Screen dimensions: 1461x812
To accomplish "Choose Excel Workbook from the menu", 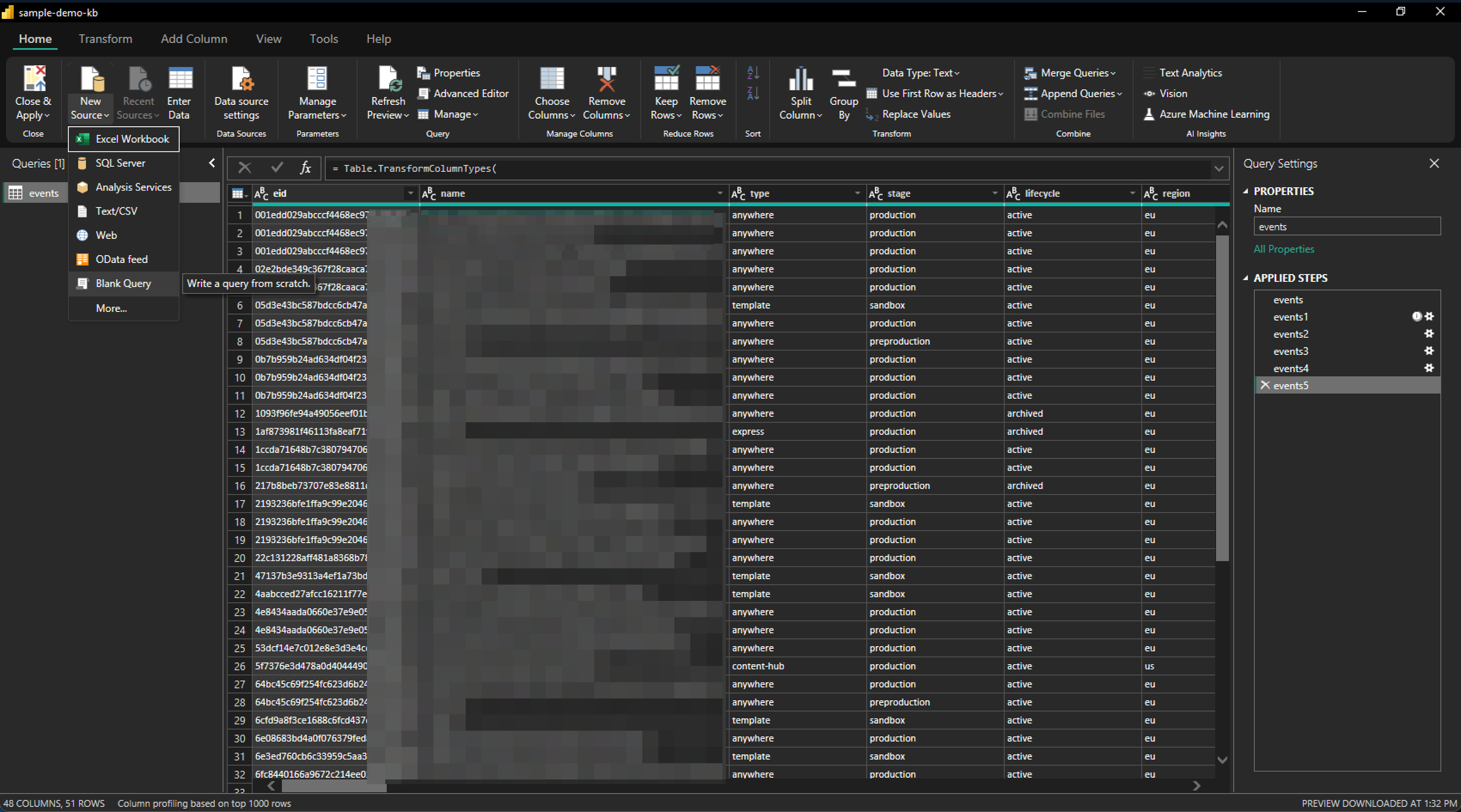I will [123, 139].
